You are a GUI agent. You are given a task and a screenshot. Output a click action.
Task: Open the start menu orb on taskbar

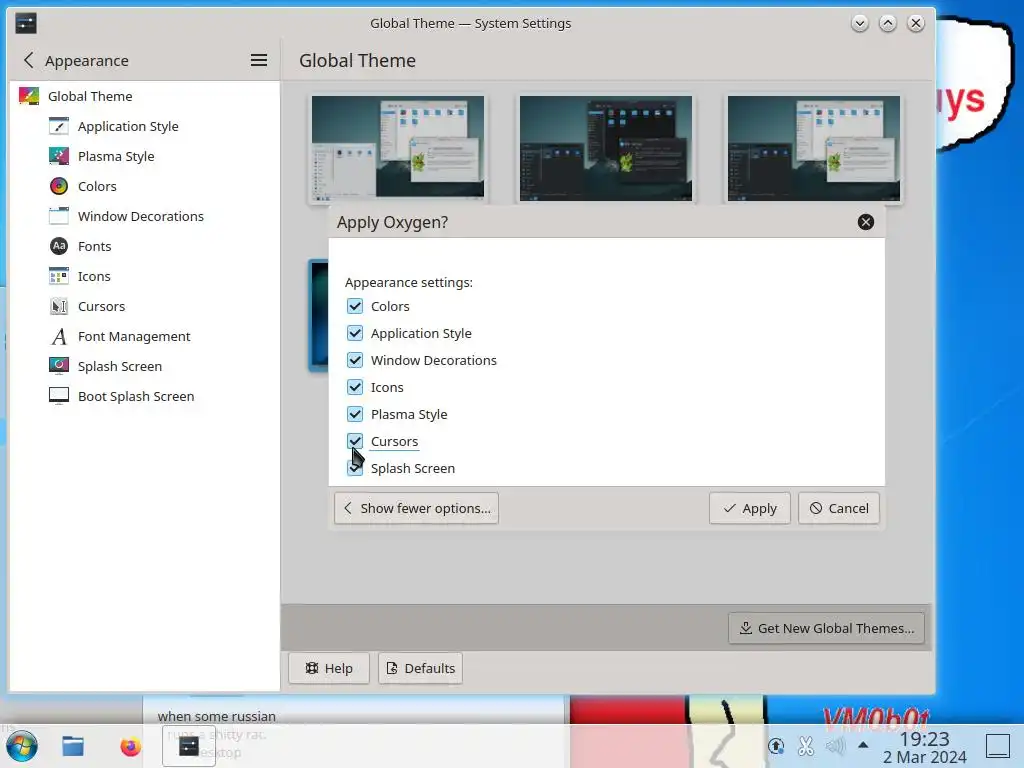coord(22,746)
